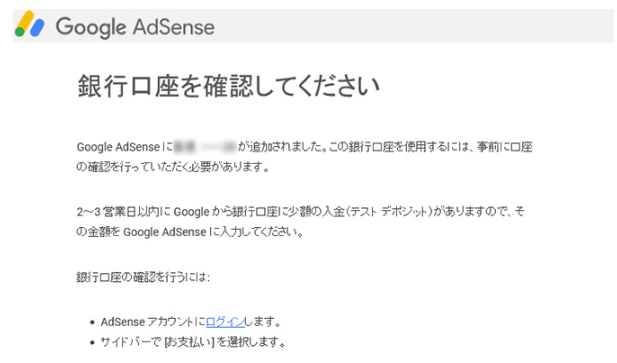617x363 pixels.
Task: Click the Google AdSense logo icon
Action: click(30, 24)
